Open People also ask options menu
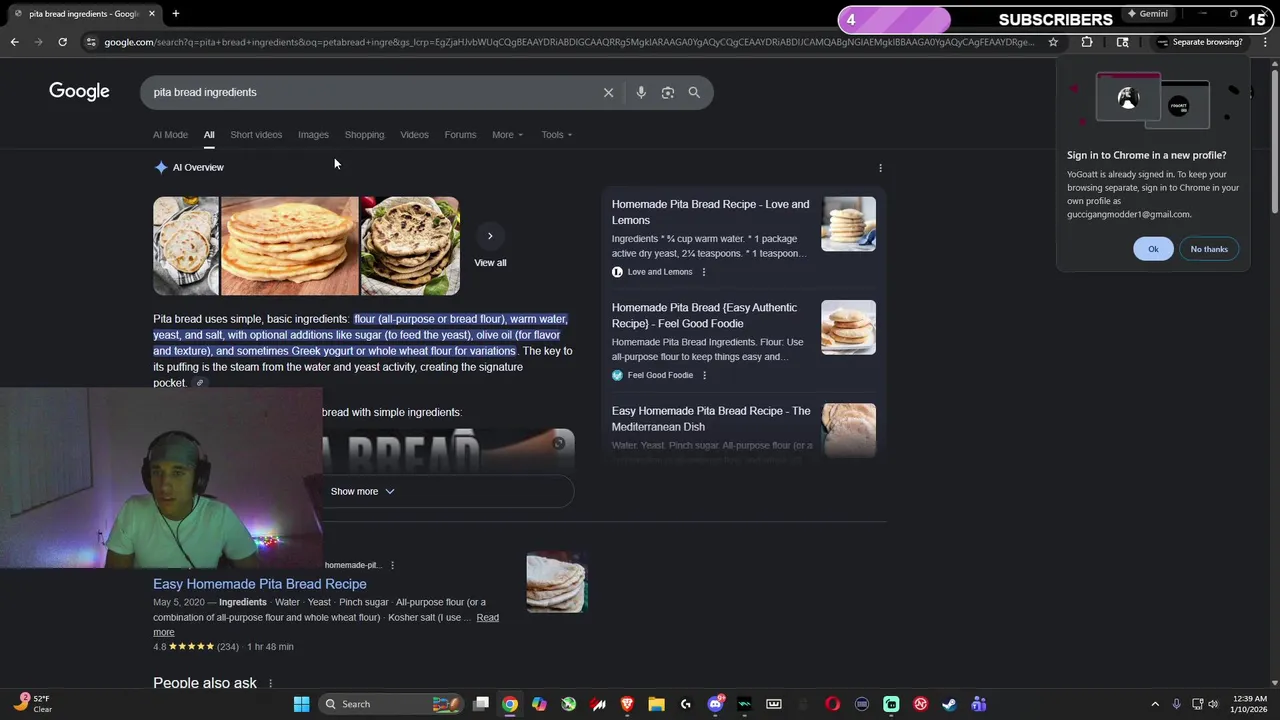Viewport: 1280px width, 720px height. coord(270,683)
